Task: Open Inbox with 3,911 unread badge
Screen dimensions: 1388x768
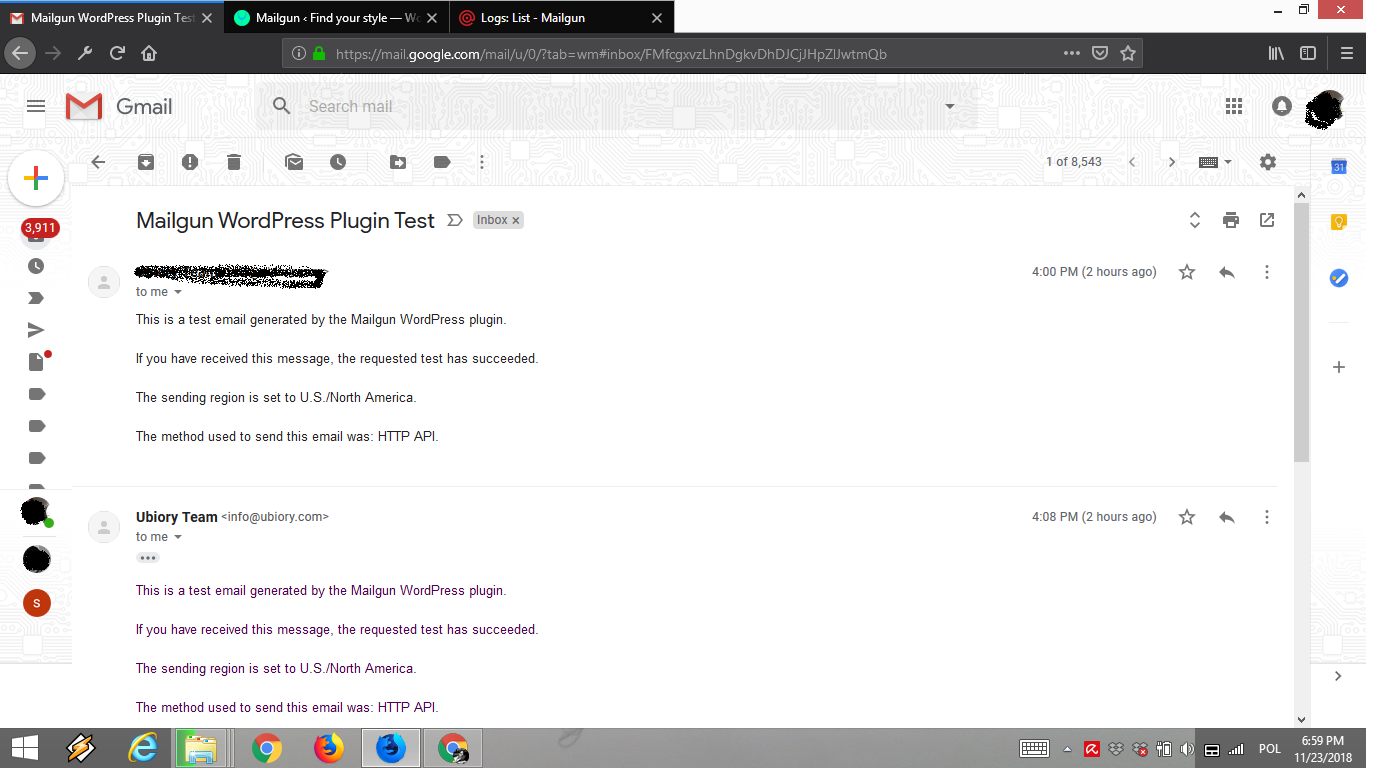Action: (39, 231)
